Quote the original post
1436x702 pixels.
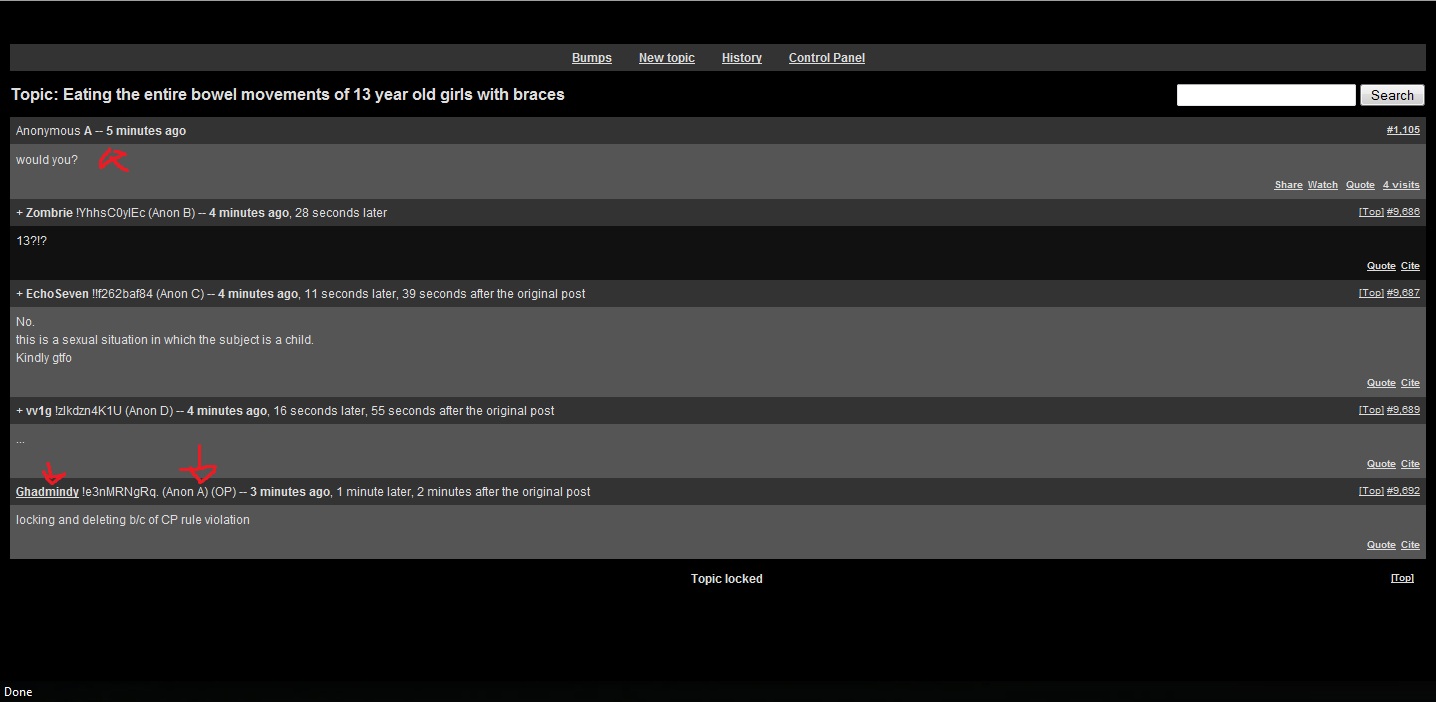coord(1360,185)
